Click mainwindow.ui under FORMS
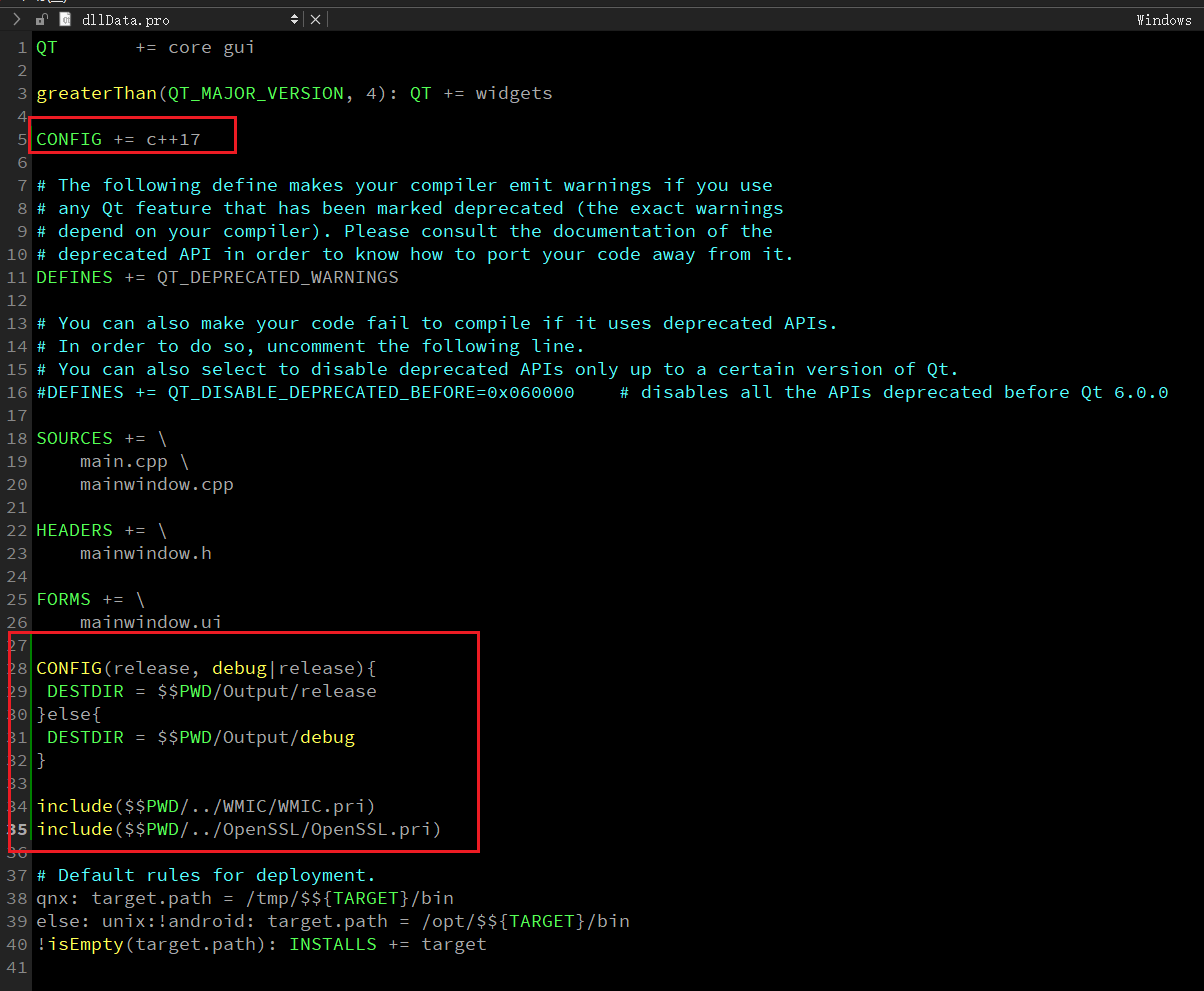The height and width of the screenshot is (991, 1204). [150, 622]
